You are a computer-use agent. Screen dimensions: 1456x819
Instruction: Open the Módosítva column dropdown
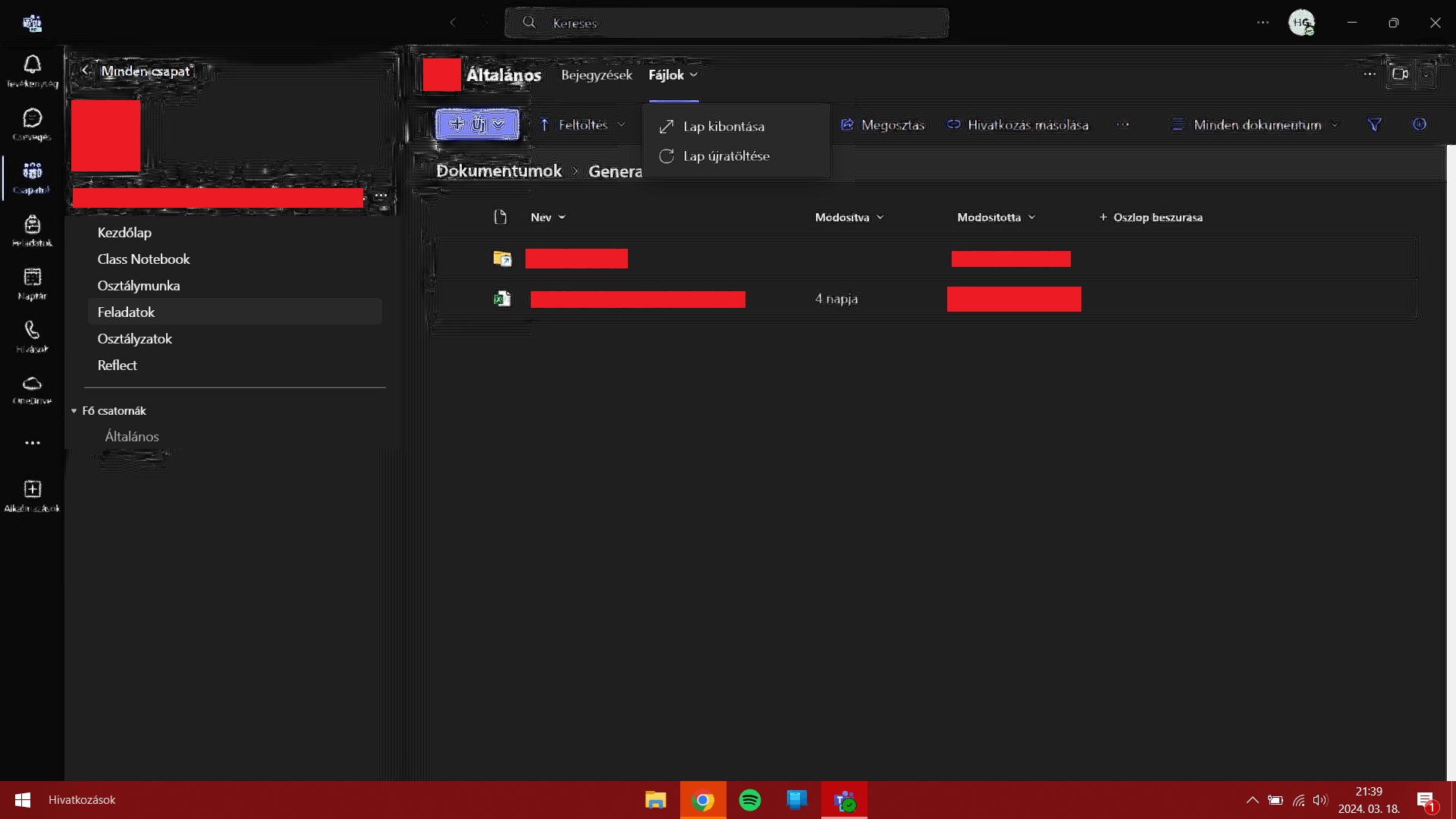[849, 217]
